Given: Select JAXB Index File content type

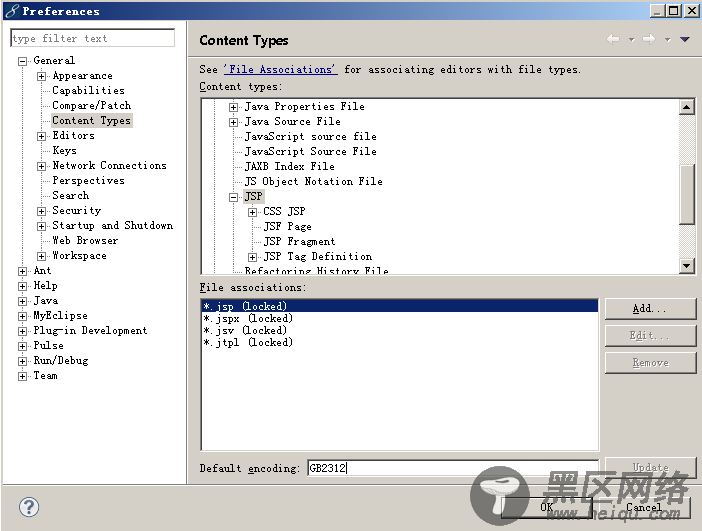Looking at the screenshot, I should pyautogui.click(x=290, y=167).
